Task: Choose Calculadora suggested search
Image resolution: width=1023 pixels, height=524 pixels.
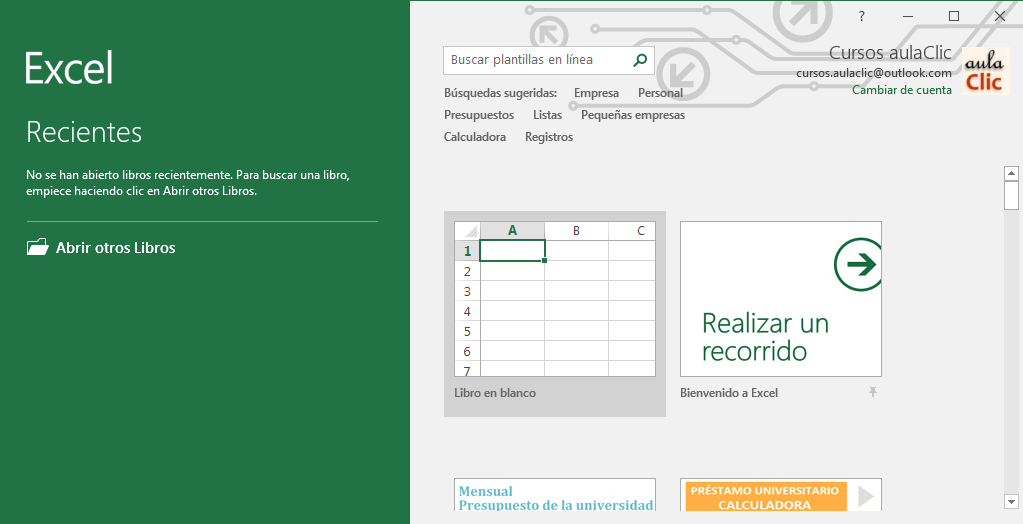Action: click(475, 137)
